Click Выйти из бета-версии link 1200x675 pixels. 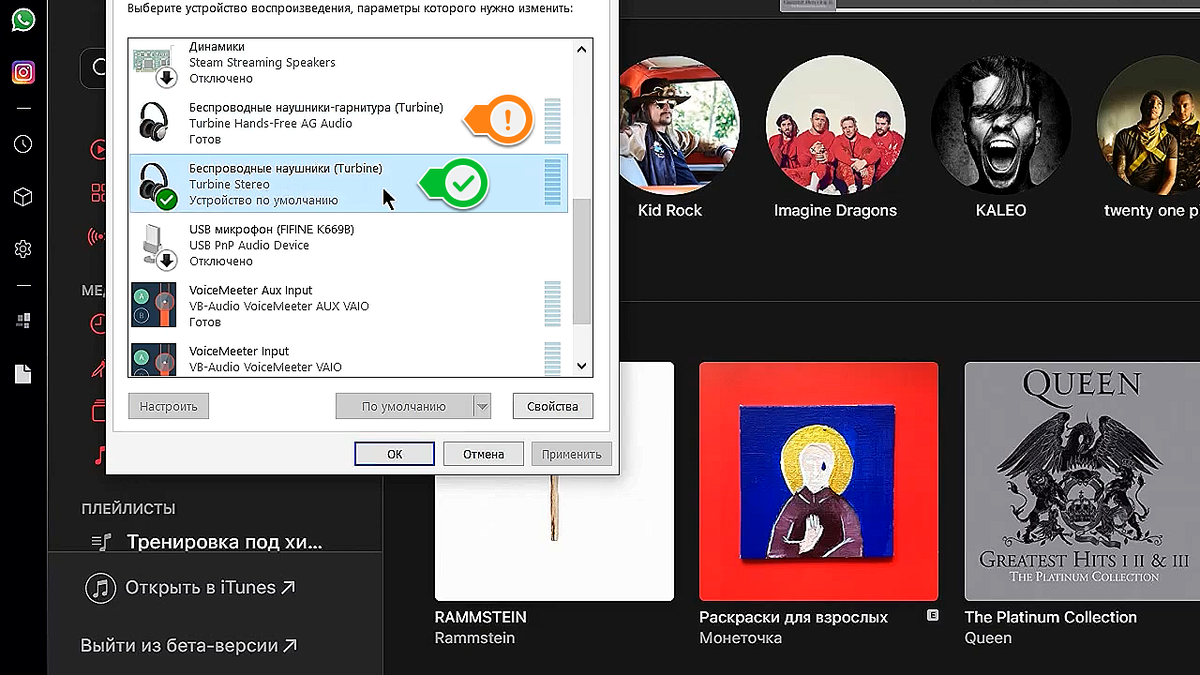click(x=189, y=645)
